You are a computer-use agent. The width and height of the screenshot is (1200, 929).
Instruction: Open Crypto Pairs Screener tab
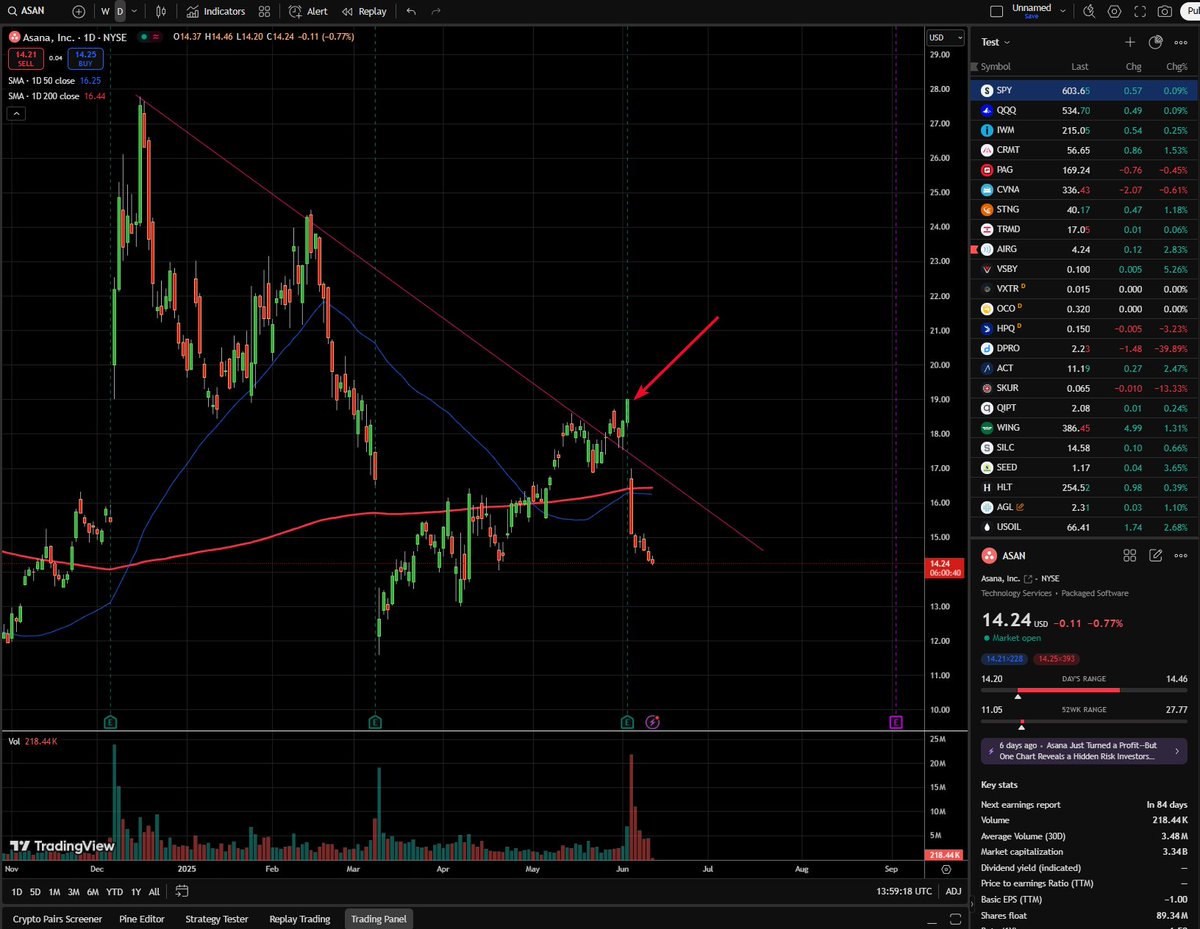(57, 918)
